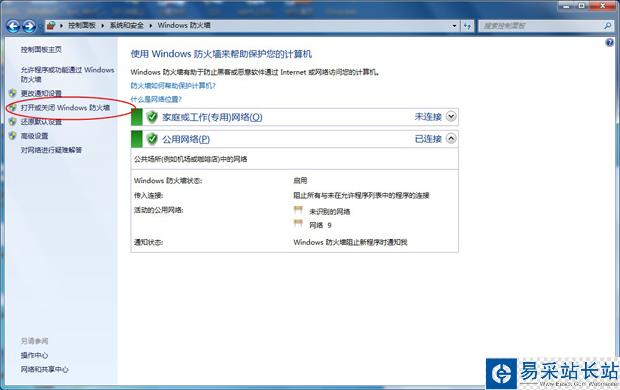Image resolution: width=620 pixels, height=390 pixels.
Task: Open 对网络进行疑难解答 link
Action: coord(51,150)
